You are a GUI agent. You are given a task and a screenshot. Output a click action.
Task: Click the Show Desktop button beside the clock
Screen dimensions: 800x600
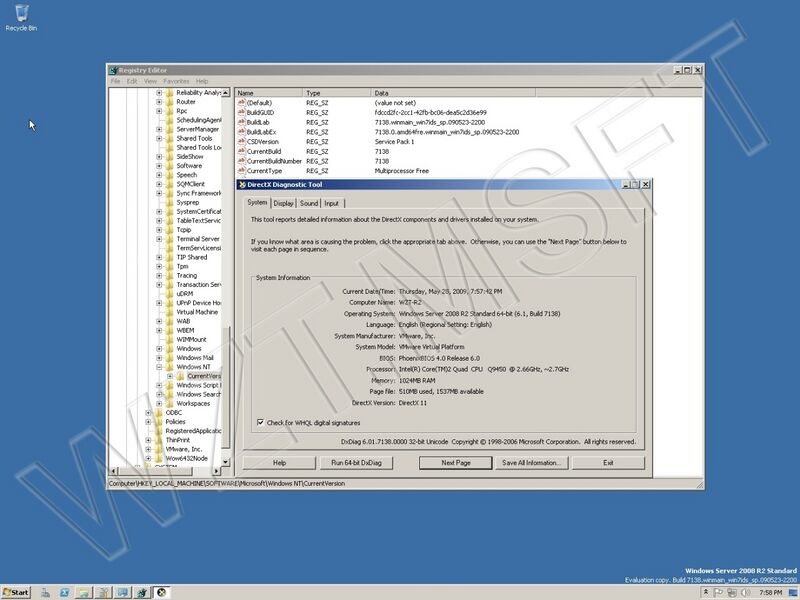tap(793, 592)
